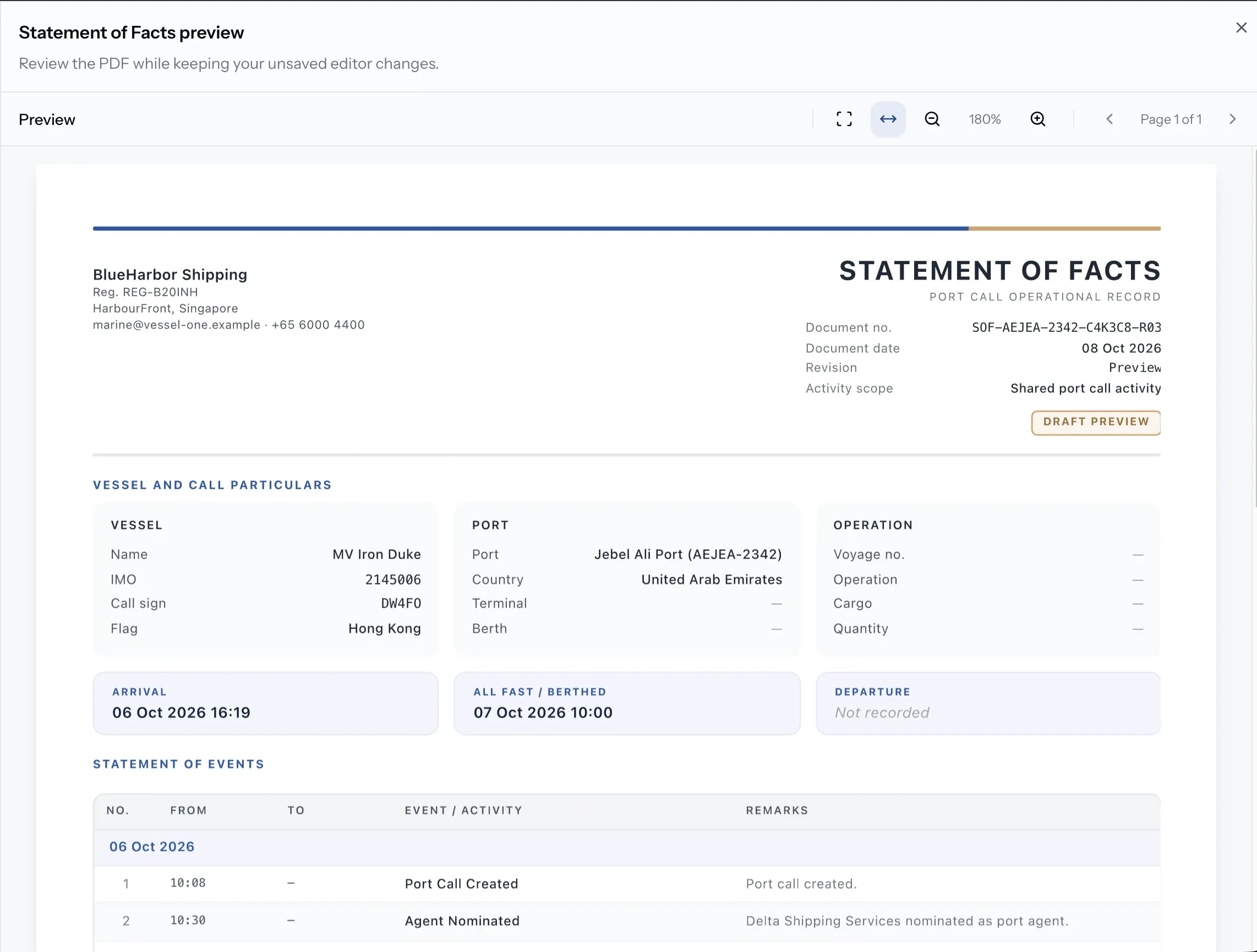Click the document date 08 Oct 2026
The image size is (1257, 952).
coord(1121,348)
